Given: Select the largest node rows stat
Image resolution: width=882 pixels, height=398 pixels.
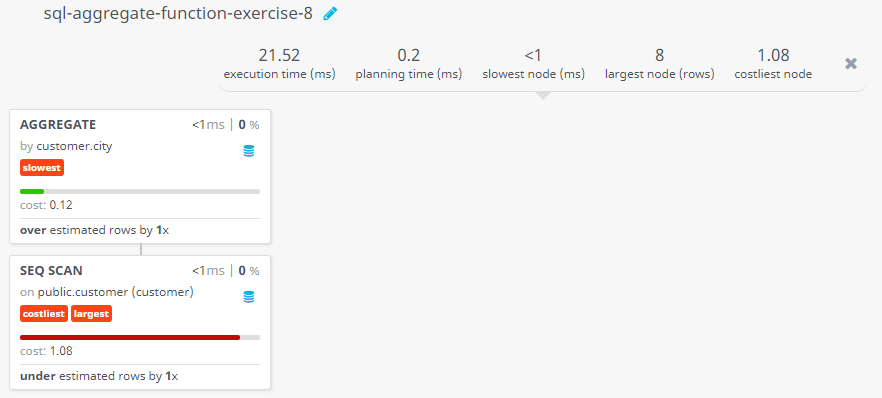Looking at the screenshot, I should (x=659, y=64).
